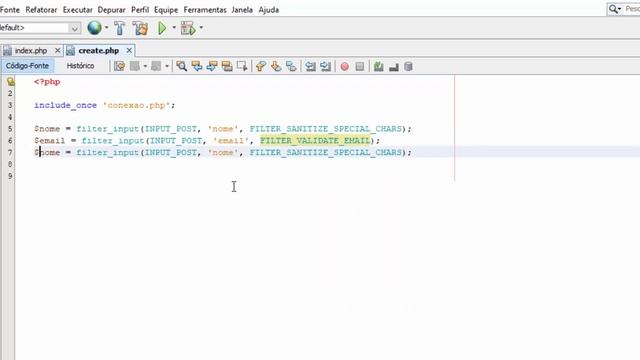
Task: Click the Shift Line Left icon
Action: pos(310,66)
